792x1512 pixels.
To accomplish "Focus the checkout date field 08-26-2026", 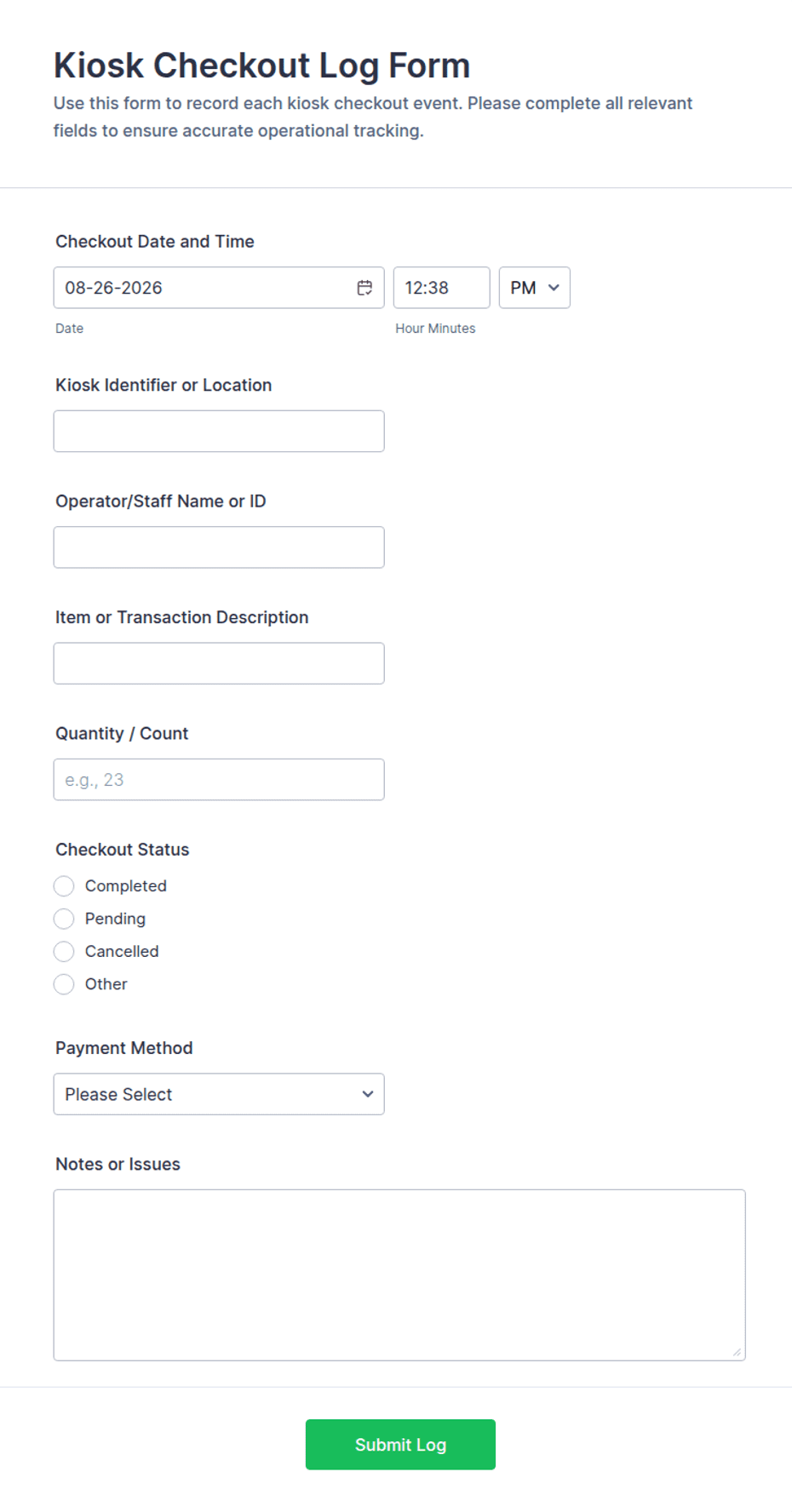I will [219, 288].
